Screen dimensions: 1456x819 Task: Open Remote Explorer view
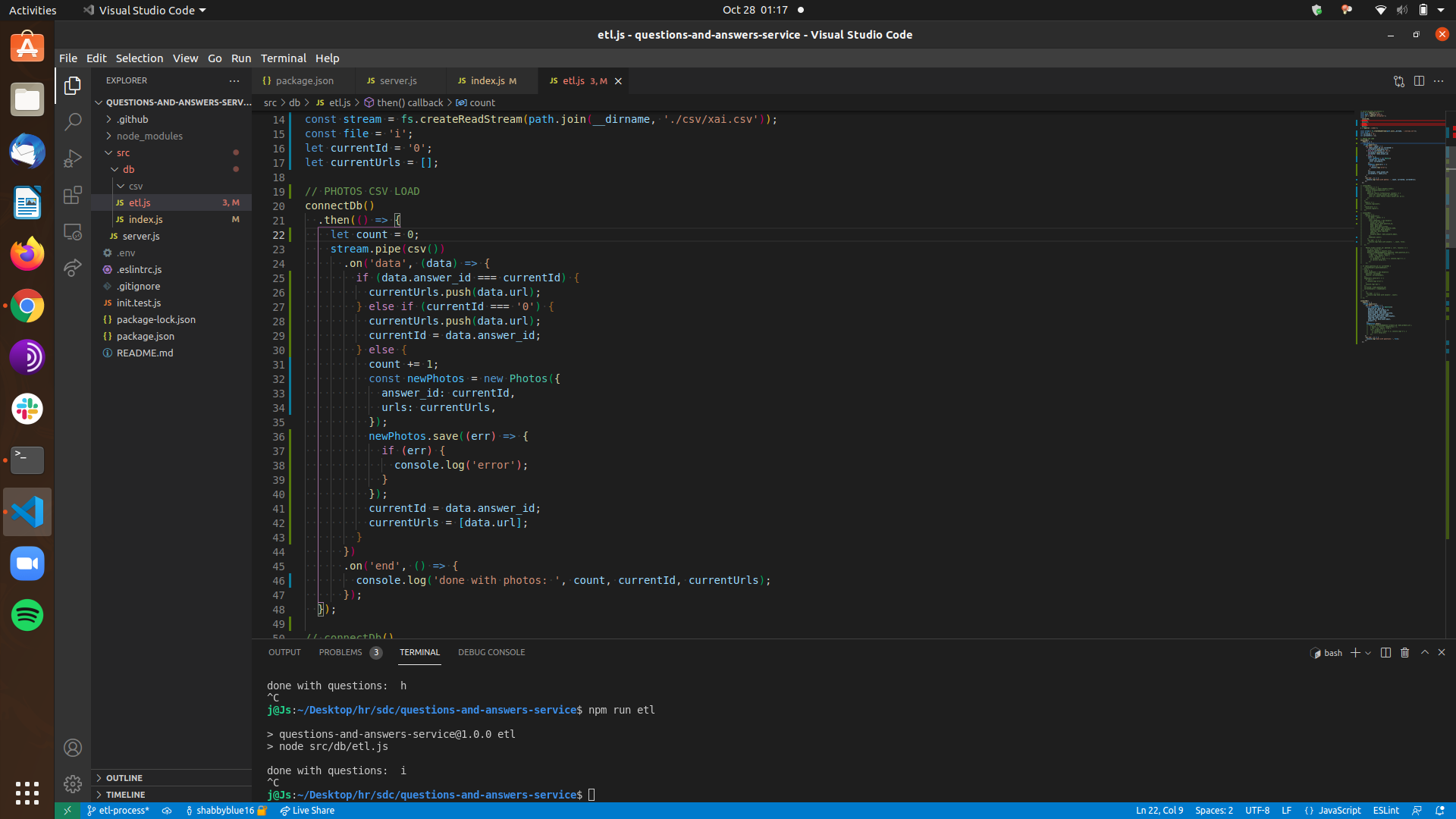pos(73,231)
